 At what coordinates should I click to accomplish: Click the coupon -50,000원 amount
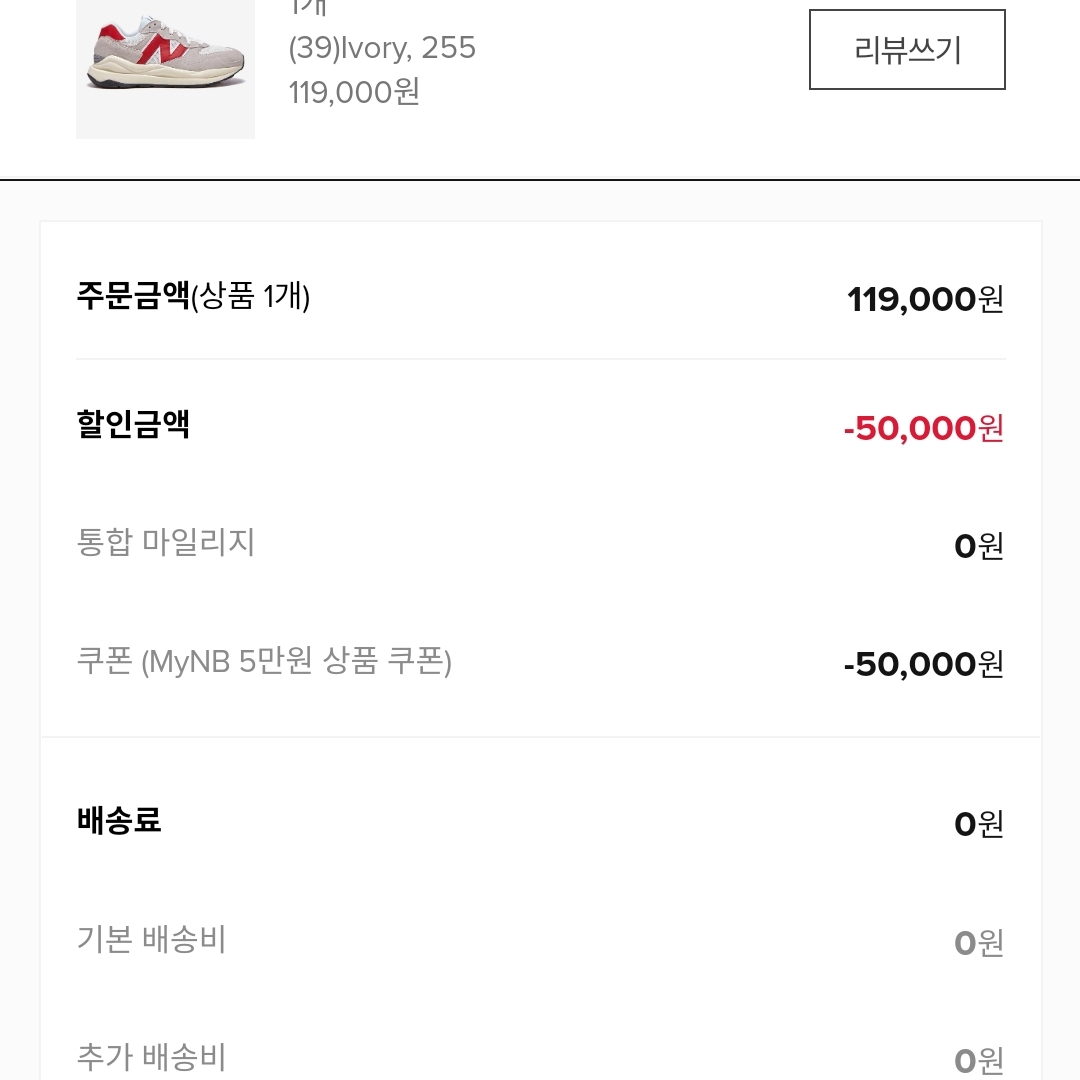[x=922, y=662]
